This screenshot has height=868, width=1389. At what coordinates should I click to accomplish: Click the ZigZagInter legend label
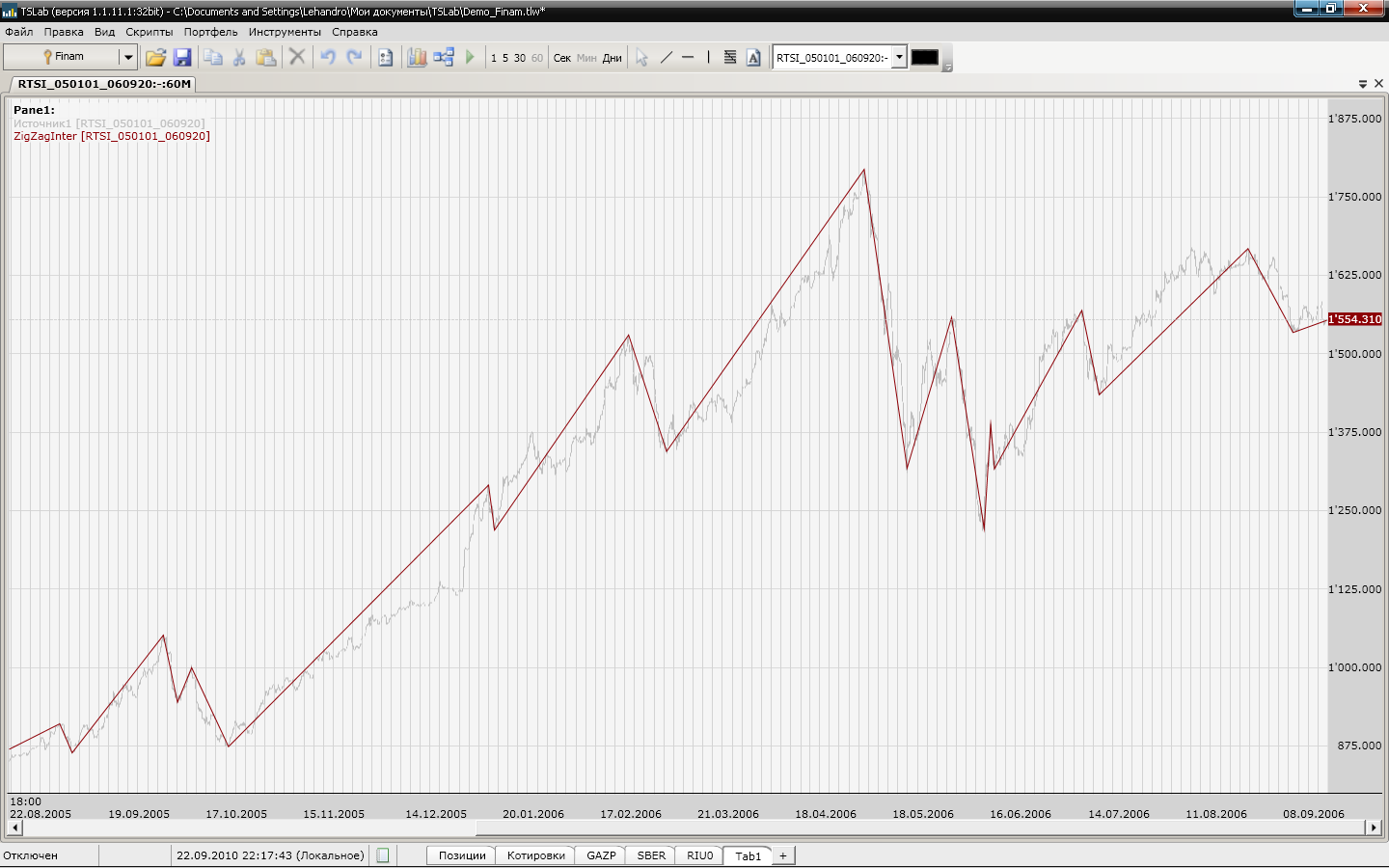coord(112,136)
